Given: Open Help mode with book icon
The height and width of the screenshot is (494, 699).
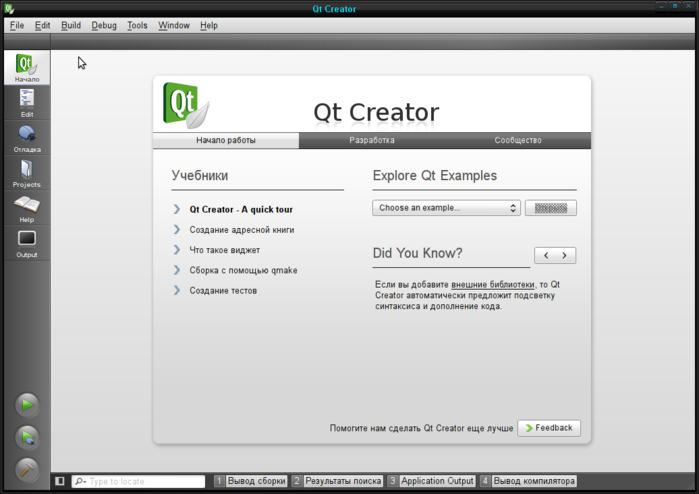Looking at the screenshot, I should pyautogui.click(x=27, y=208).
